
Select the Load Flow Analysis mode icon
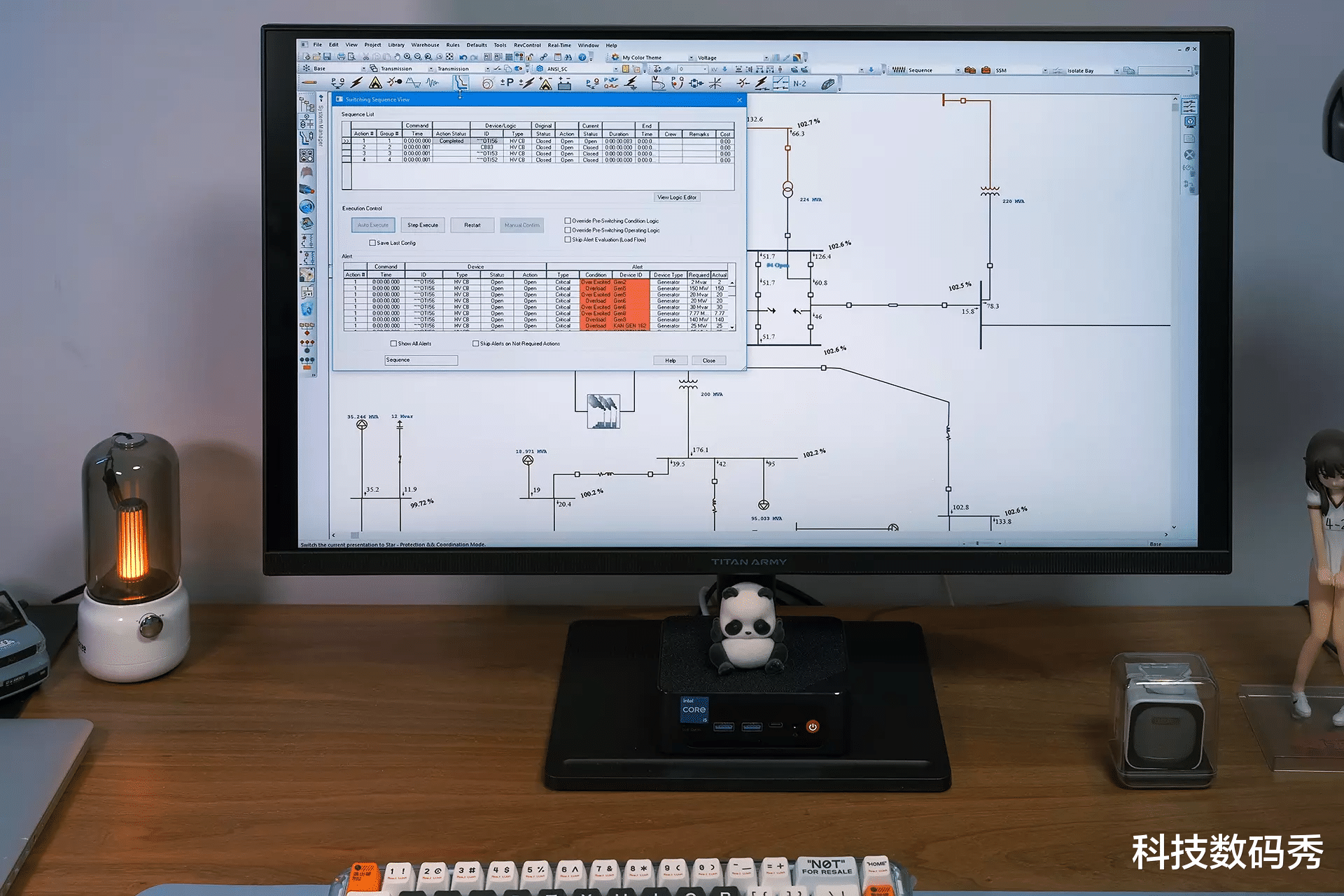(x=337, y=83)
